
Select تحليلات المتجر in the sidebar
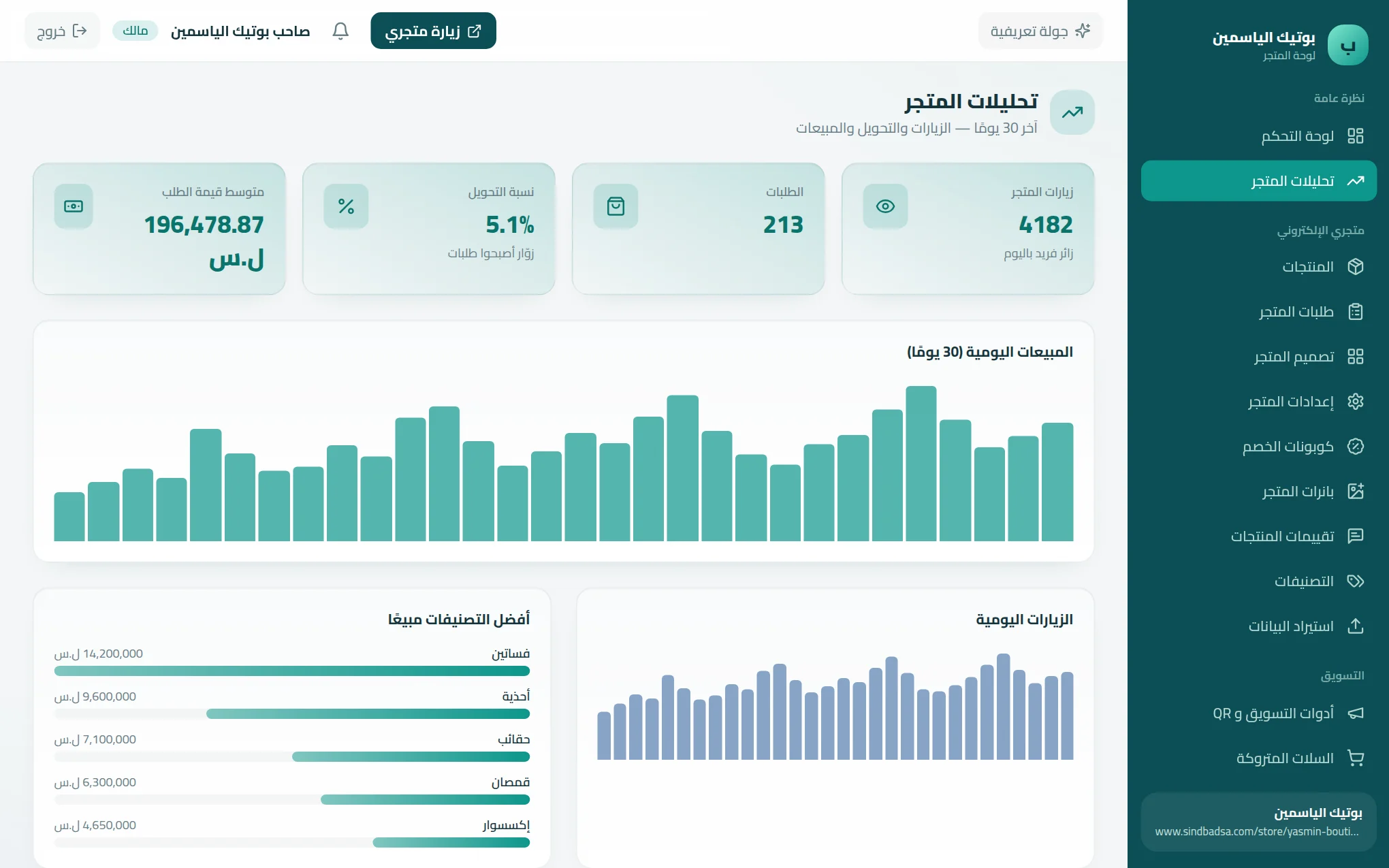click(x=1259, y=181)
